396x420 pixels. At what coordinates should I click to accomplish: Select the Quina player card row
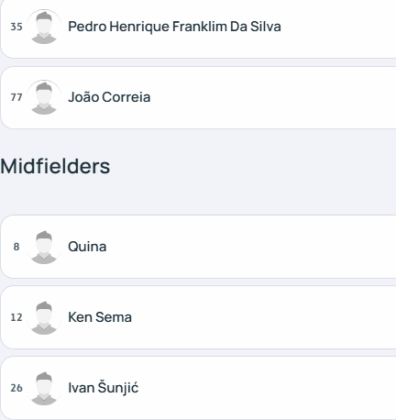click(x=198, y=247)
